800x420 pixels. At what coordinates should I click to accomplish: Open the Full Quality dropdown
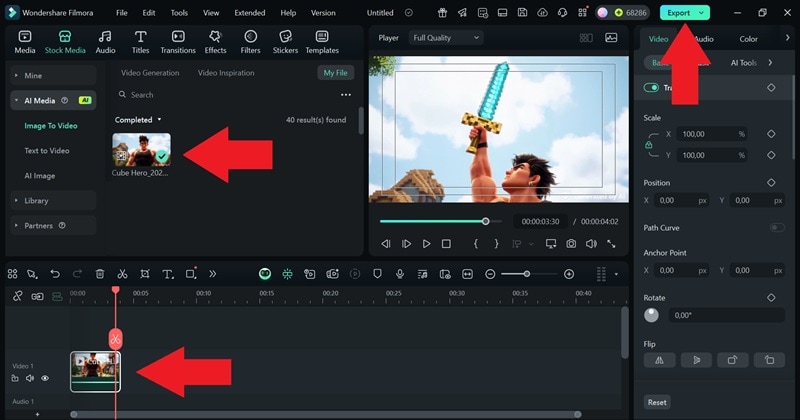446,37
